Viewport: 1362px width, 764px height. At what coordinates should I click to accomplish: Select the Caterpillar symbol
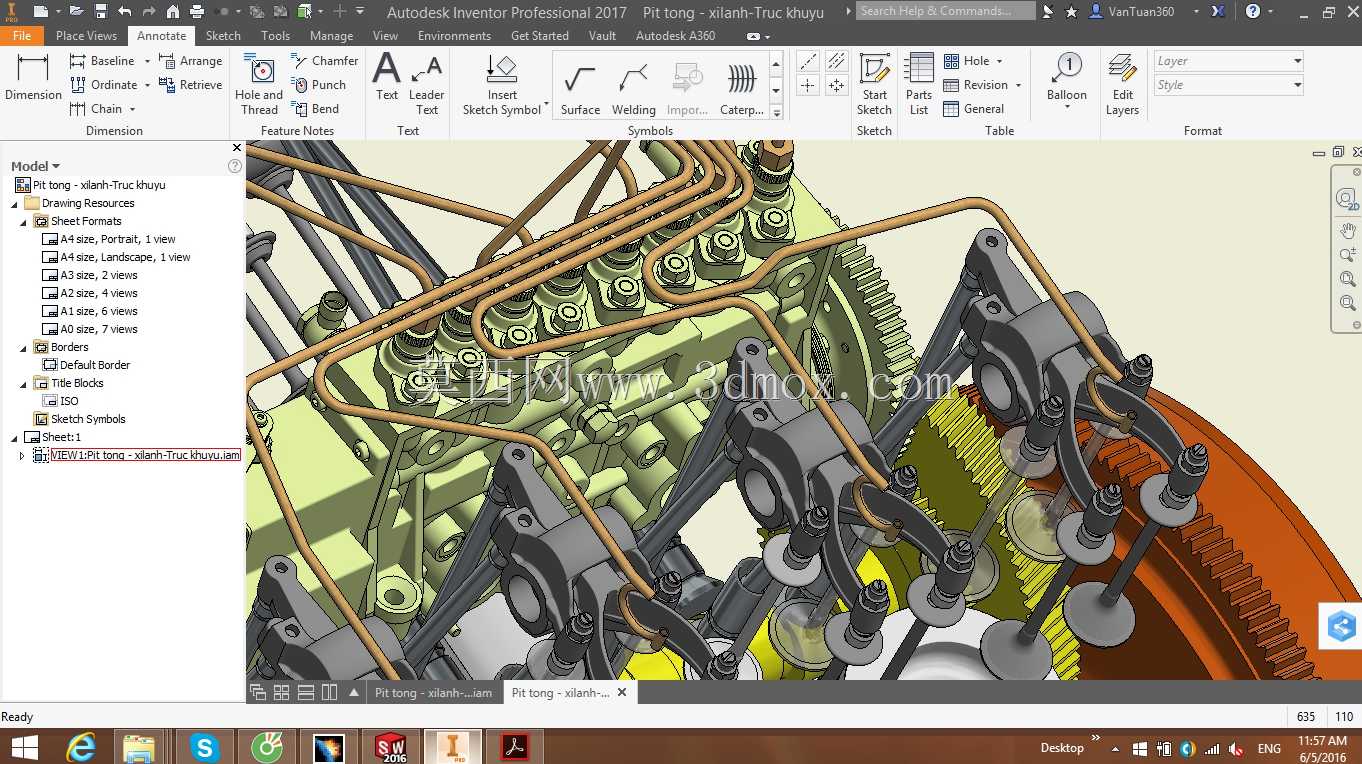point(742,88)
